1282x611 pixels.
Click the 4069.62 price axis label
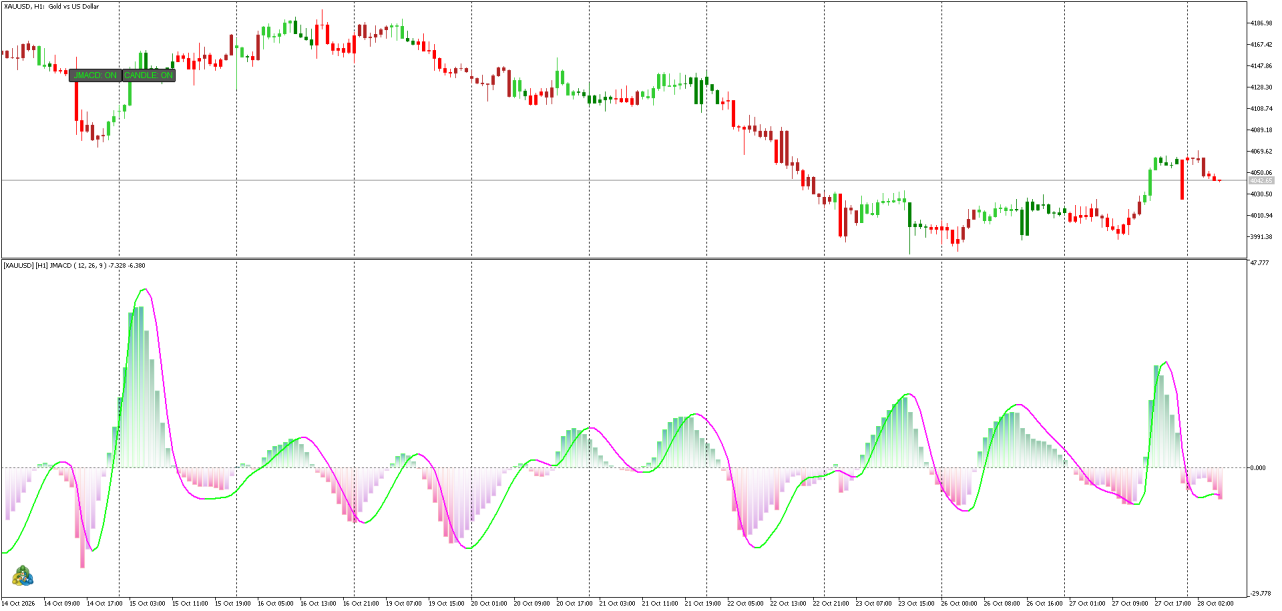pos(1260,152)
